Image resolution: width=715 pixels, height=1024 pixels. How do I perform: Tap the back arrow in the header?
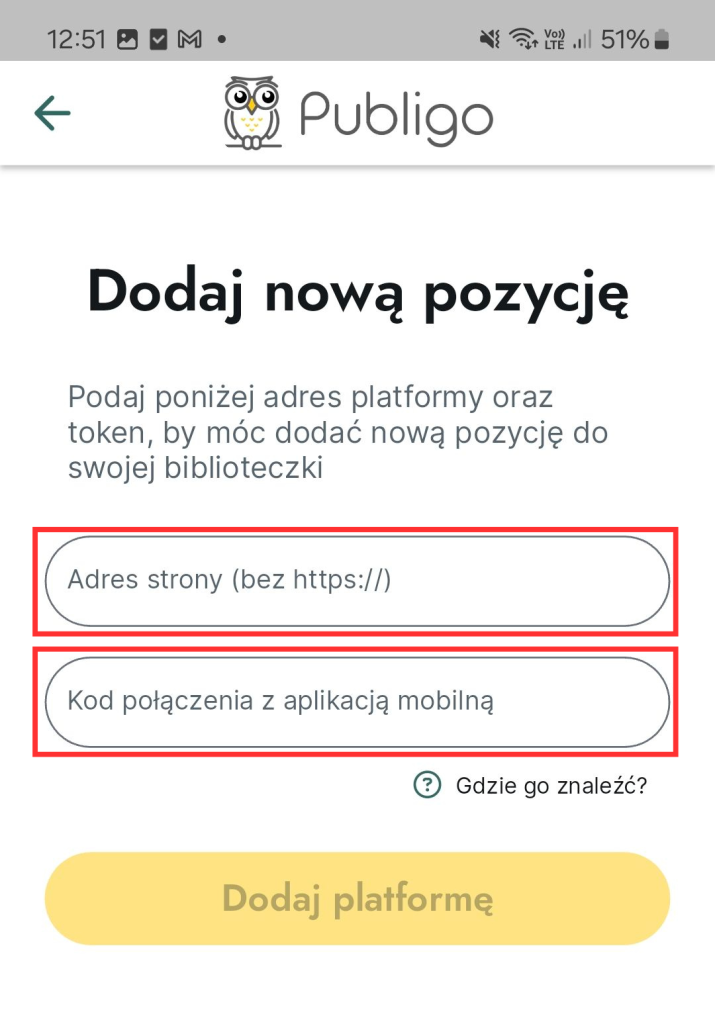tap(52, 113)
